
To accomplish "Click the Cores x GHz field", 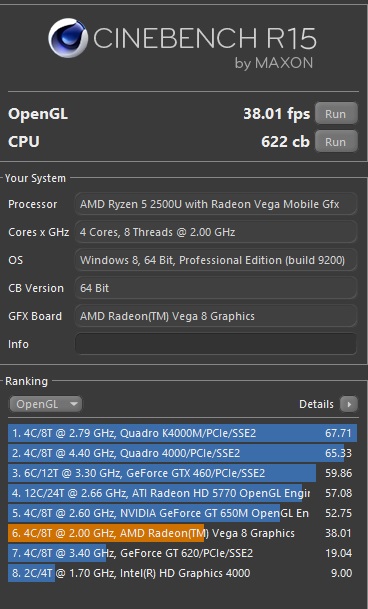I will (216, 232).
